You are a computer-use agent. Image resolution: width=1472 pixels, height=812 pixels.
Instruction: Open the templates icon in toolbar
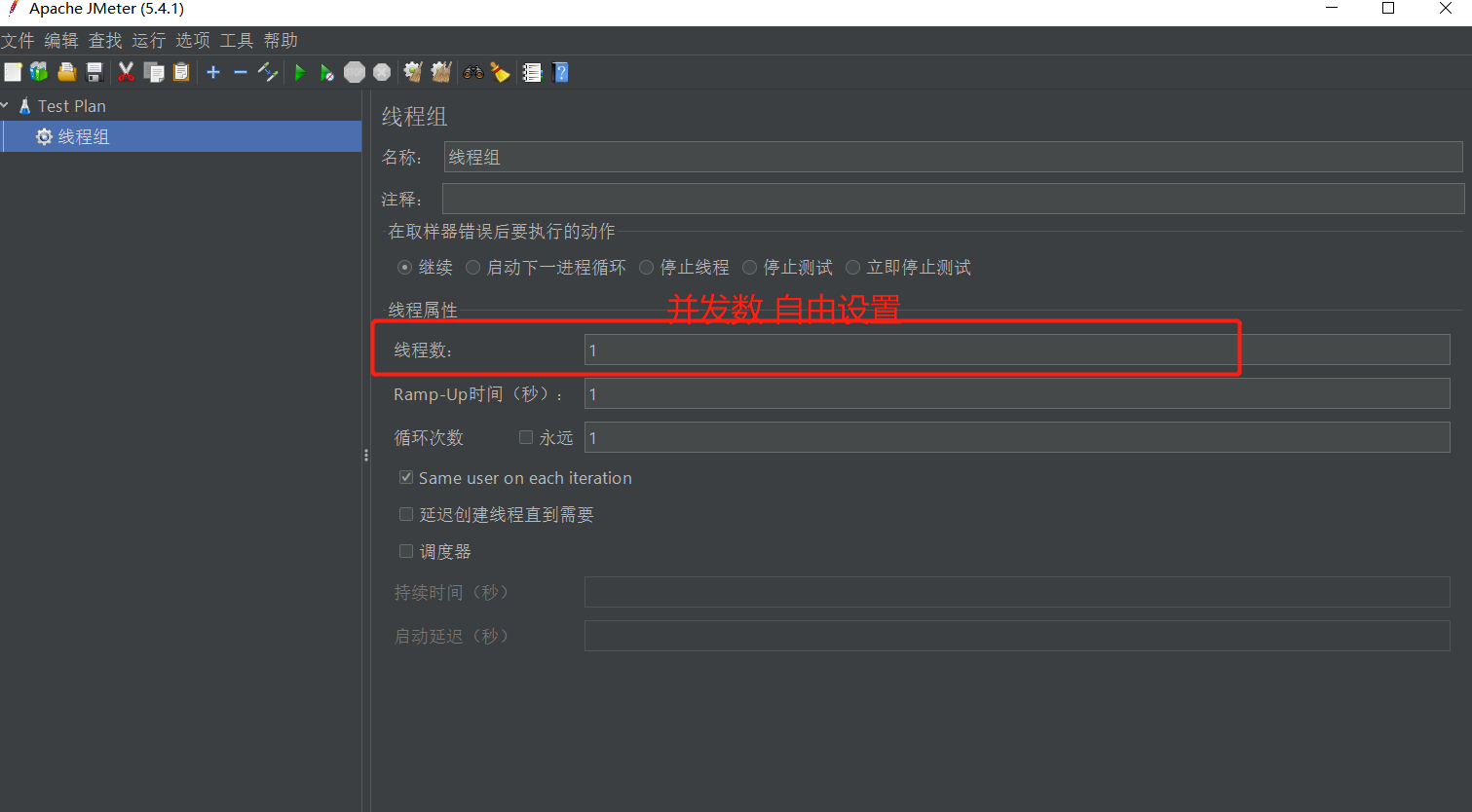tap(39, 72)
